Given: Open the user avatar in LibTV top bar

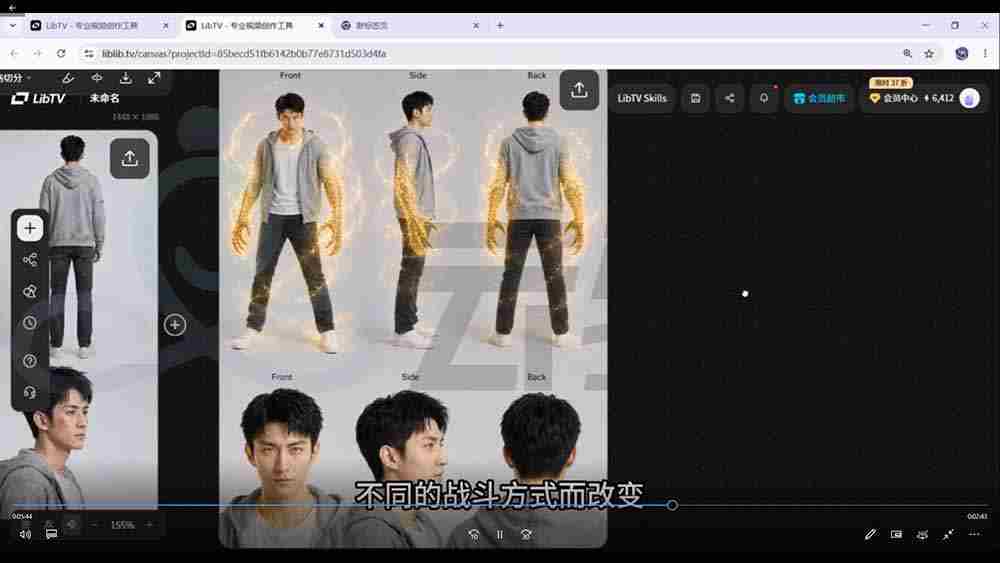Looking at the screenshot, I should (x=969, y=98).
